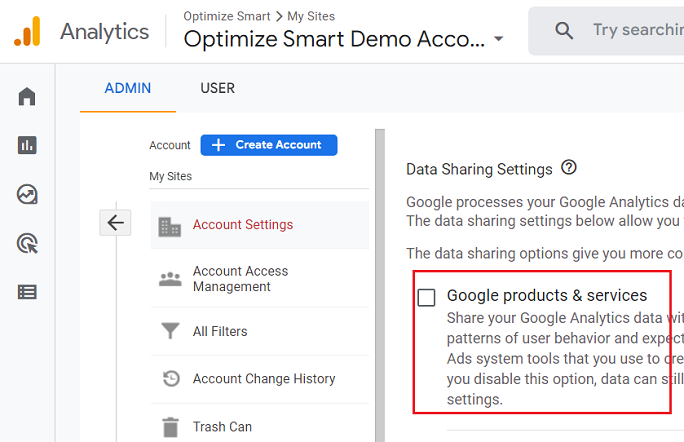
Task: Click the Data Sharing Settings heading
Action: coord(479,169)
